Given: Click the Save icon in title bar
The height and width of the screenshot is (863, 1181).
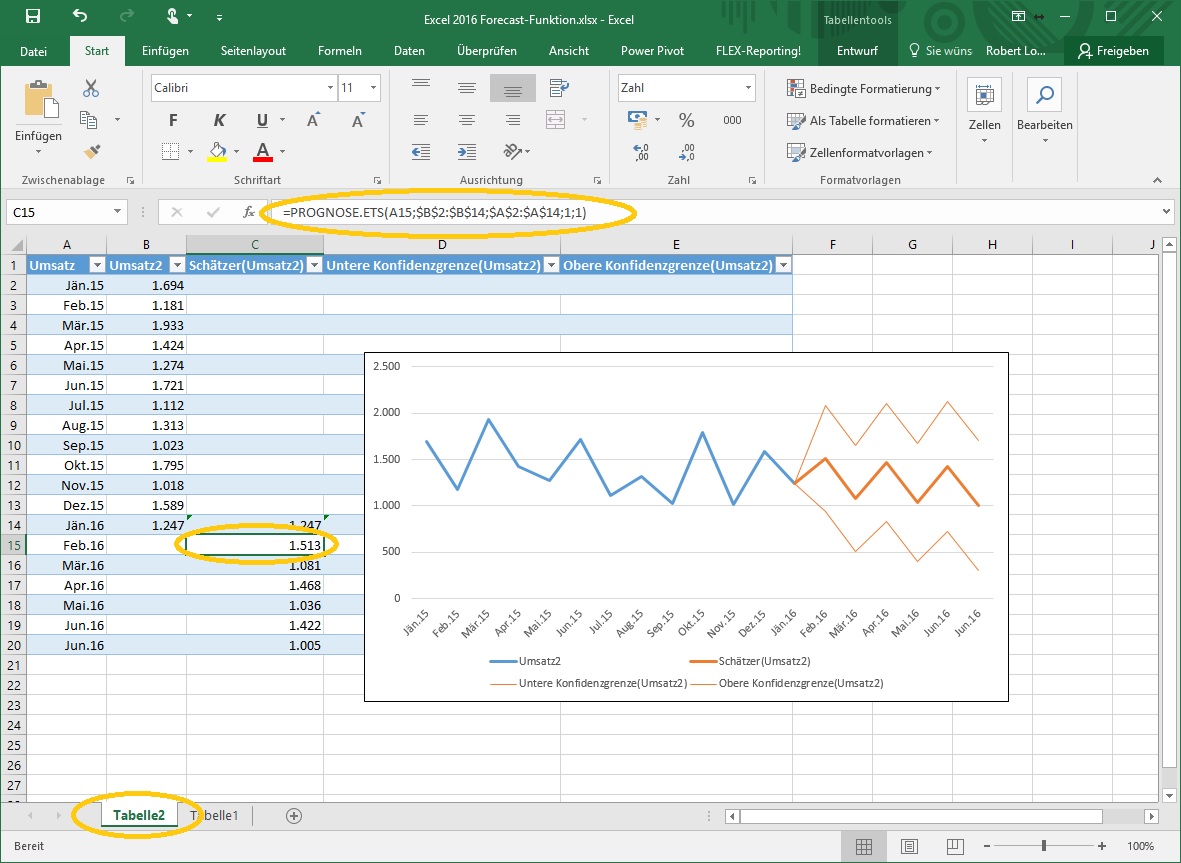Looking at the screenshot, I should 32,17.
